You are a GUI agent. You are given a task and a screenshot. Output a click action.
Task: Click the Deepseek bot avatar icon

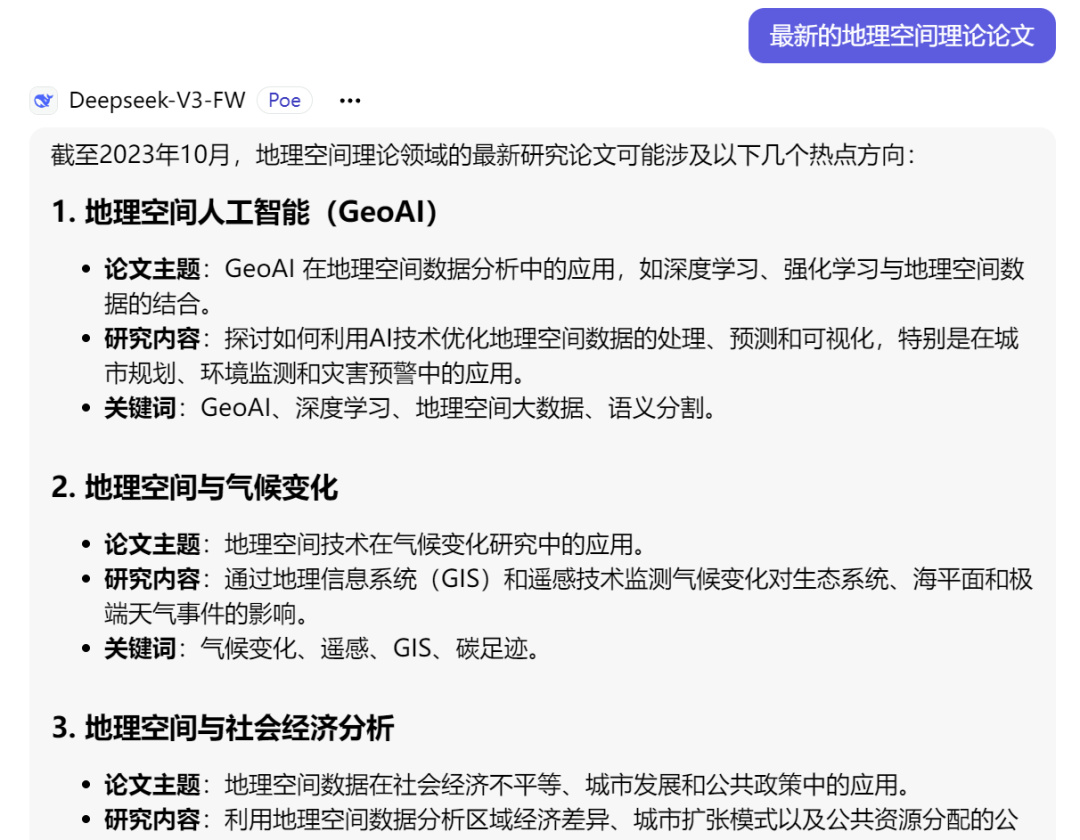coord(44,101)
